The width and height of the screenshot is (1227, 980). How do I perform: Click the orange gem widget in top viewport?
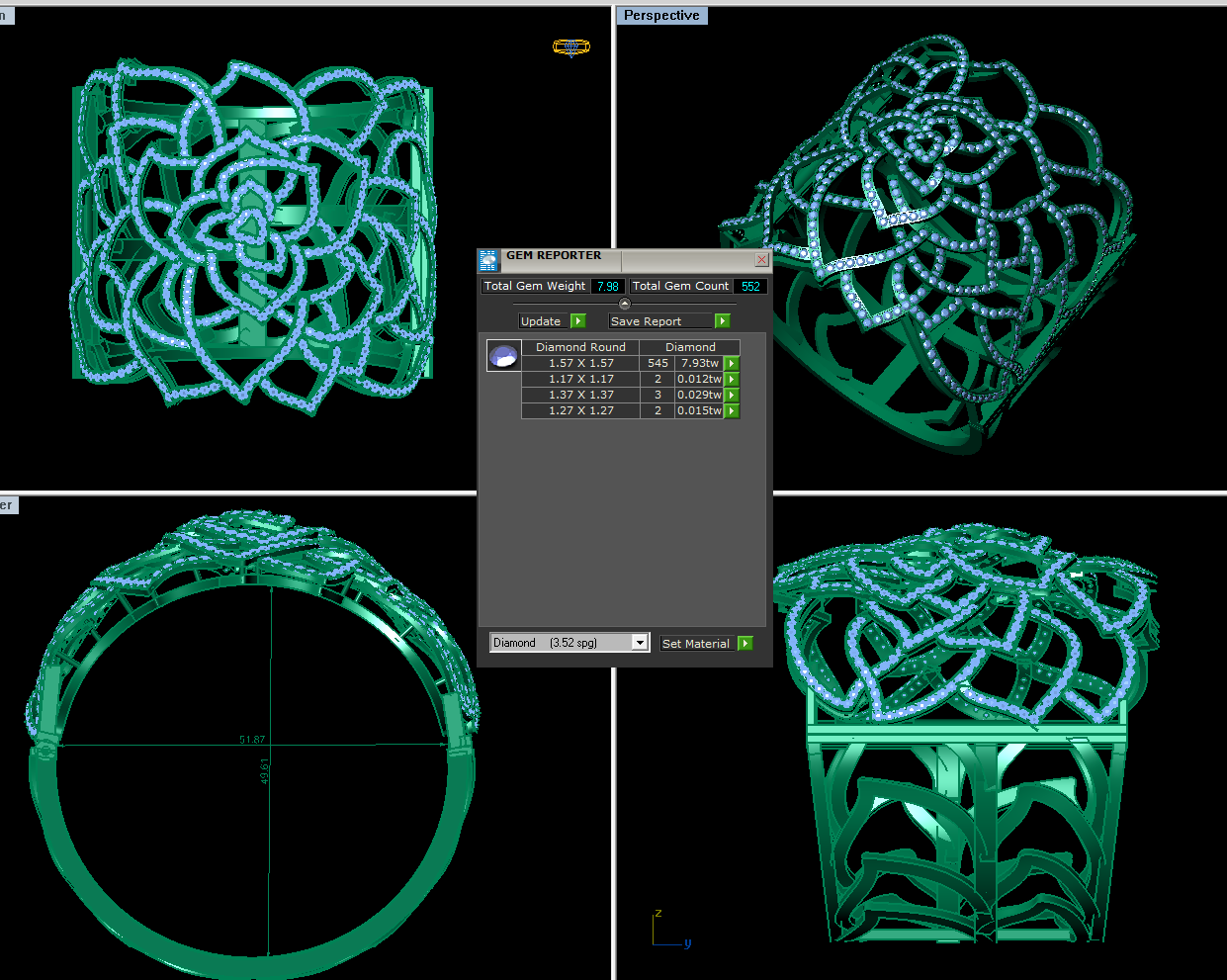[571, 46]
